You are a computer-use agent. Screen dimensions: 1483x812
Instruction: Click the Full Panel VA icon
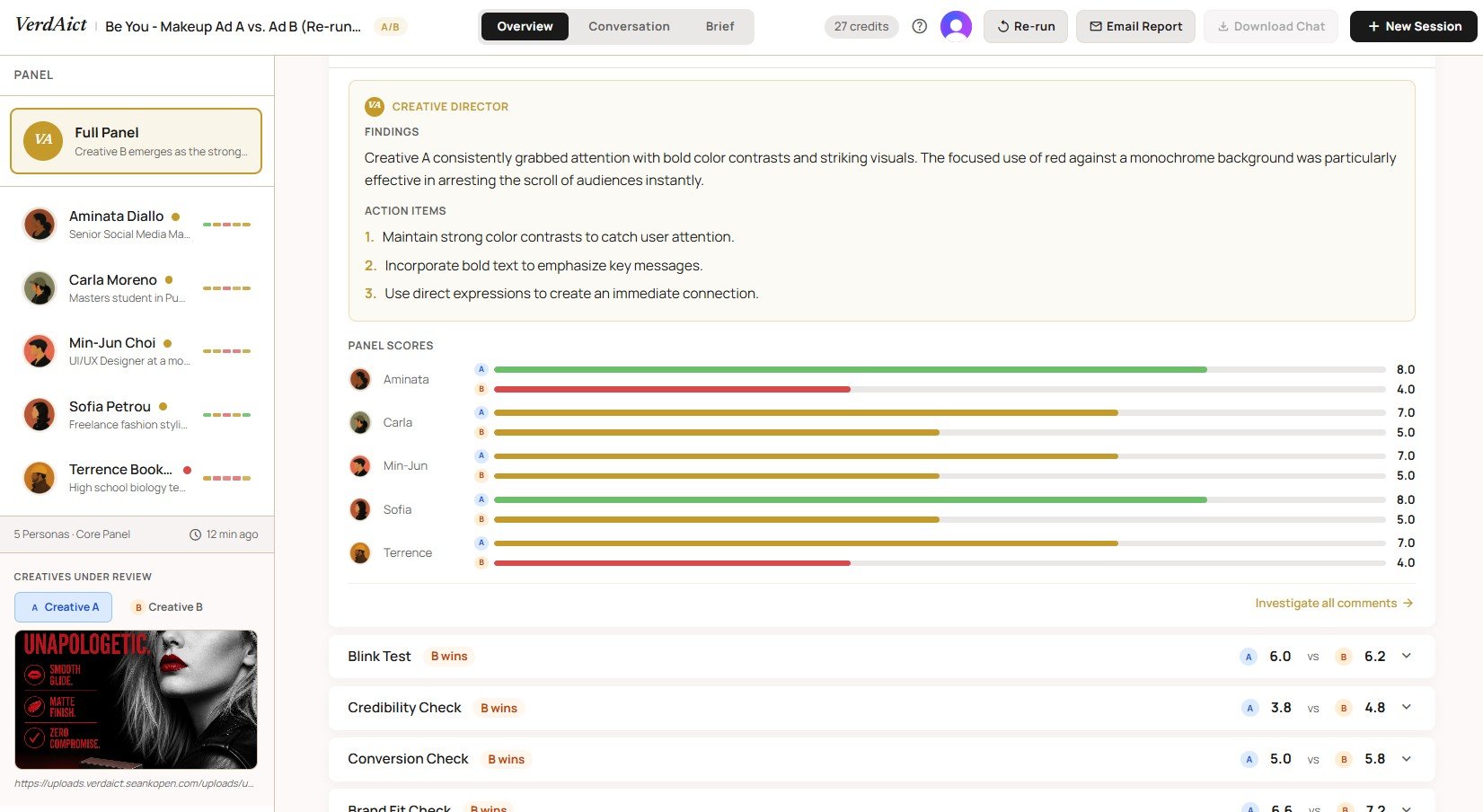pos(43,140)
